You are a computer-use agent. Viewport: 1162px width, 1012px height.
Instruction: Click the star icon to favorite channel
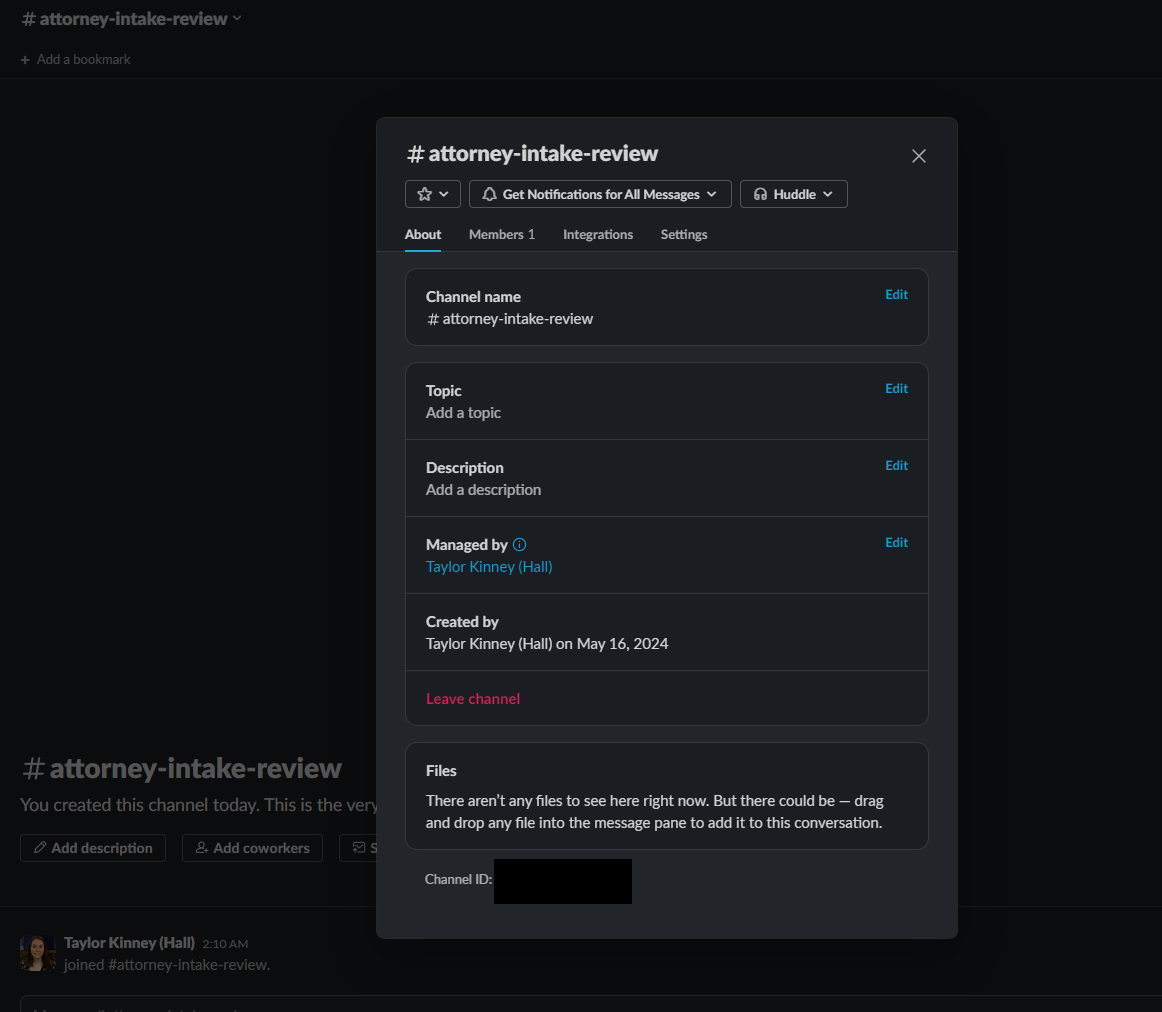pos(424,193)
